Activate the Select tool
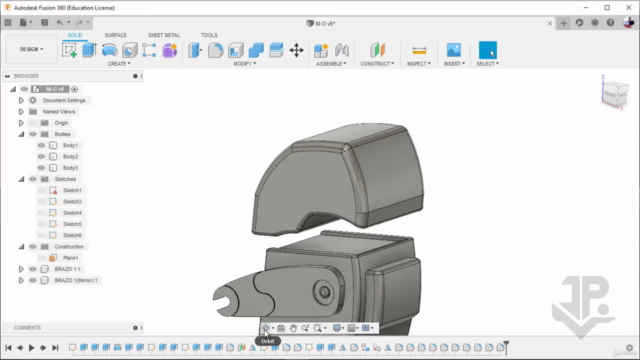This screenshot has width=640, height=360. click(x=488, y=50)
